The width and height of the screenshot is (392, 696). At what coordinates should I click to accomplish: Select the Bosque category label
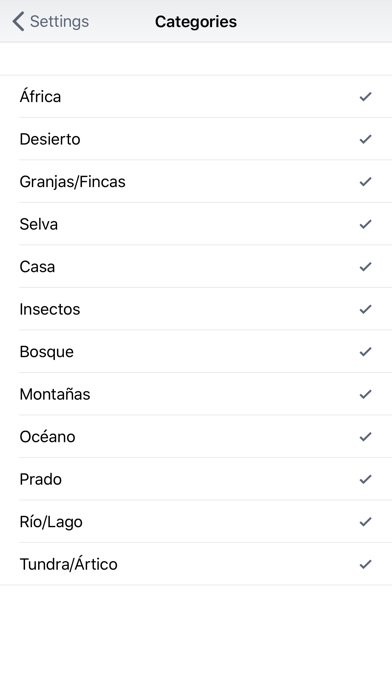pos(47,352)
